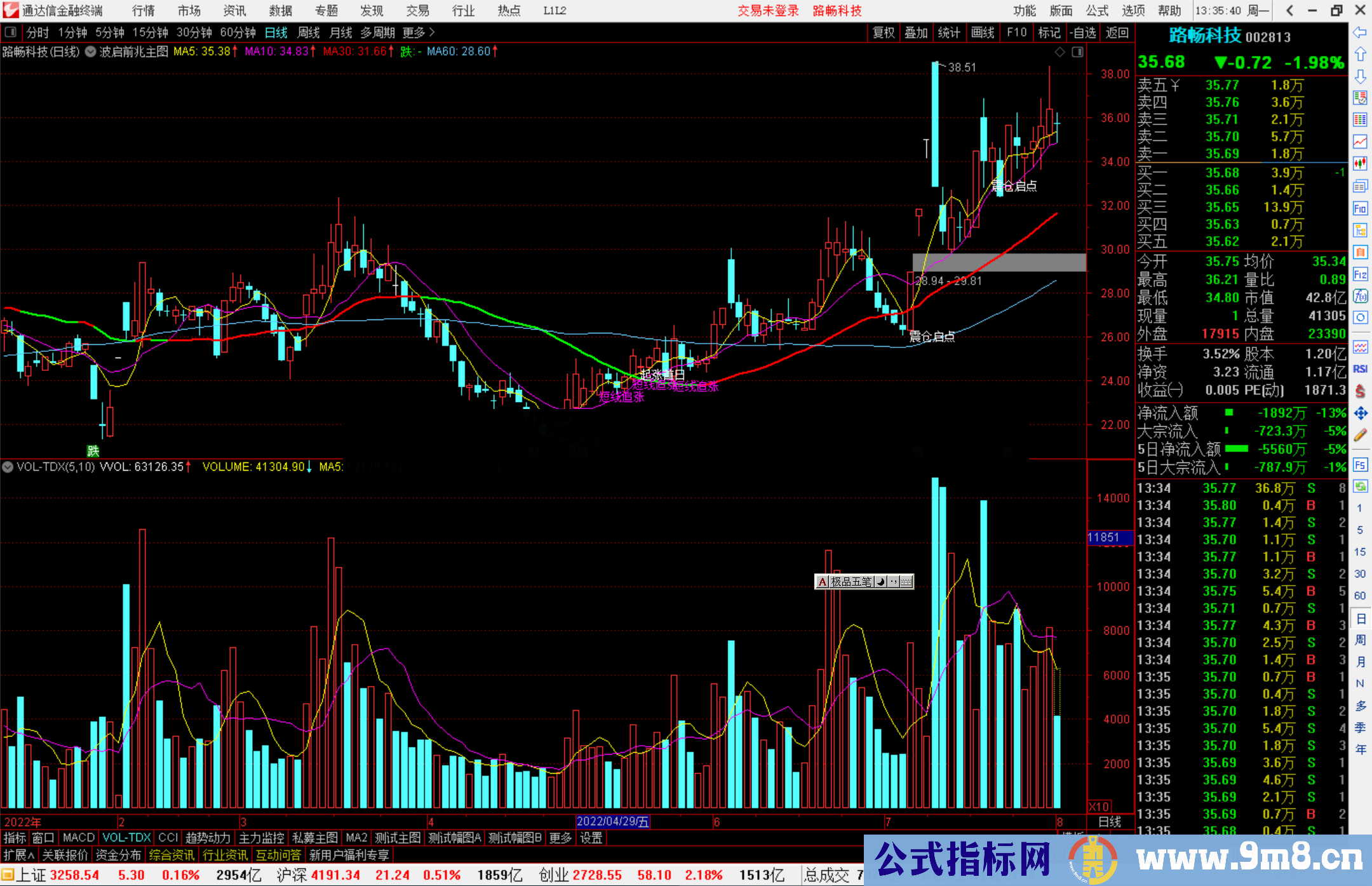
Task: Click the diamond icon at chart top-right
Action: [1059, 52]
